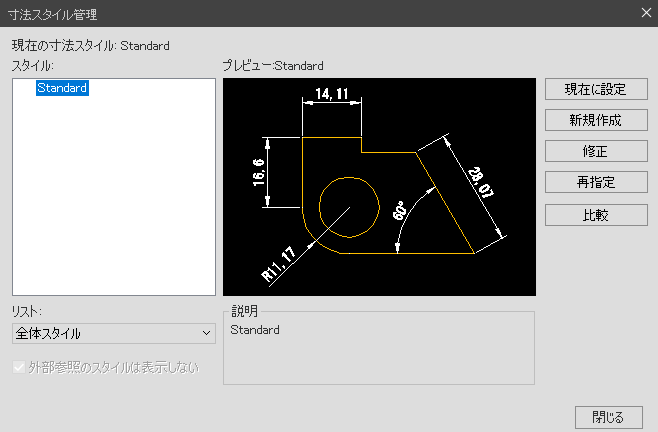This screenshot has height=432, width=658.
Task: Click the dimension style preview image
Action: pos(379,187)
